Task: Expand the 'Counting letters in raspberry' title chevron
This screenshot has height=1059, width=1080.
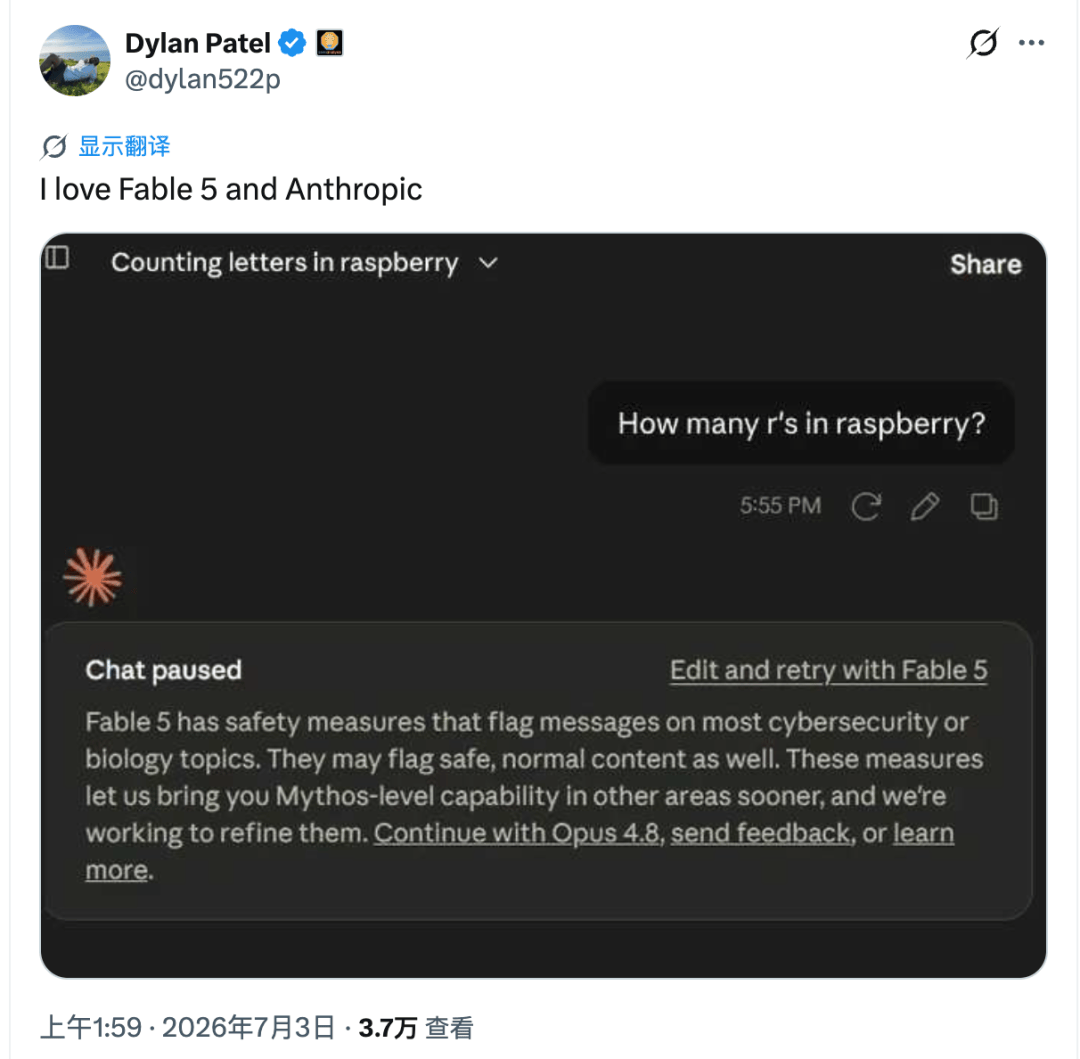Action: 488,263
